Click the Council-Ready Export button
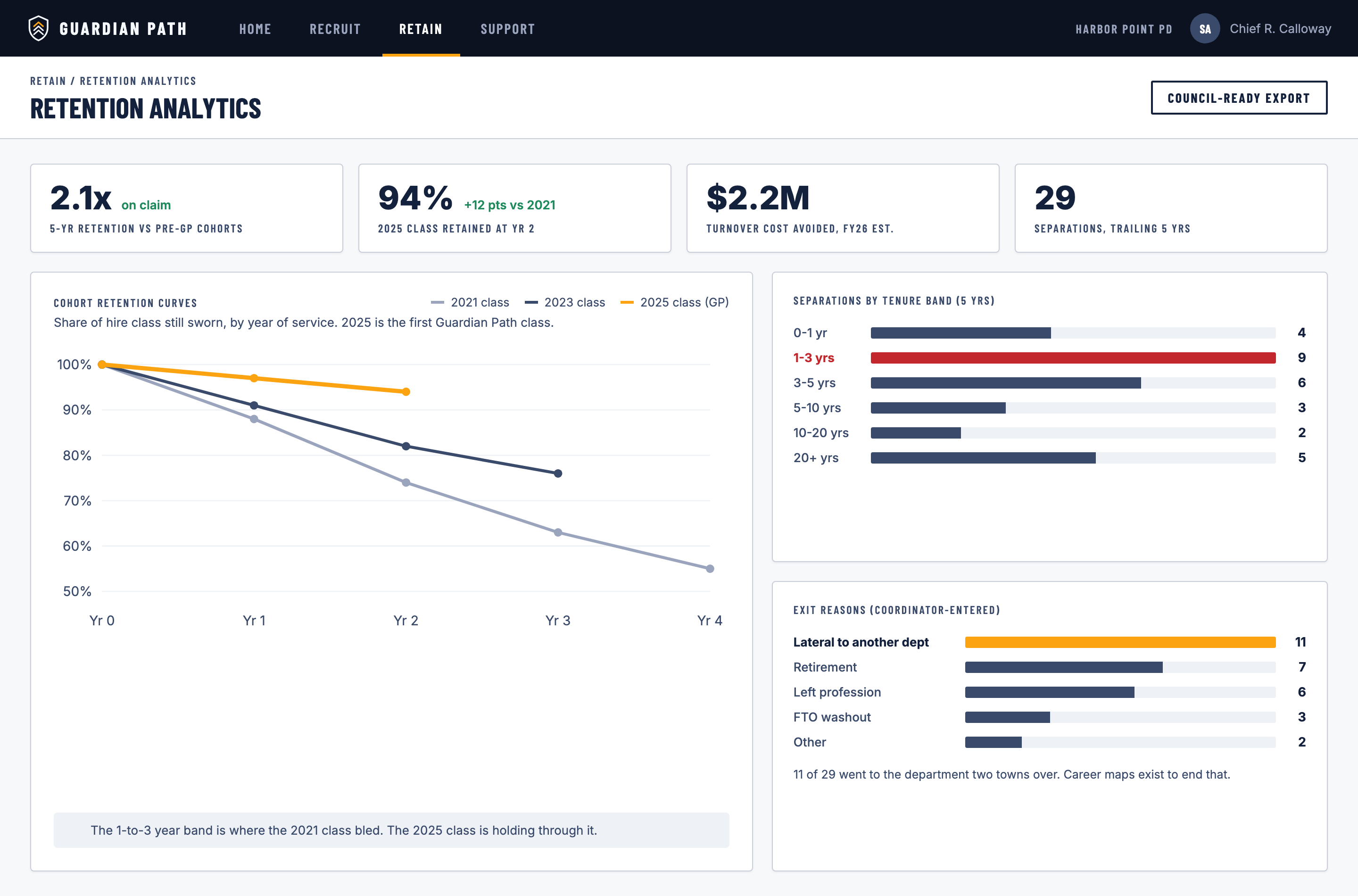The height and width of the screenshot is (896, 1358). tap(1238, 98)
